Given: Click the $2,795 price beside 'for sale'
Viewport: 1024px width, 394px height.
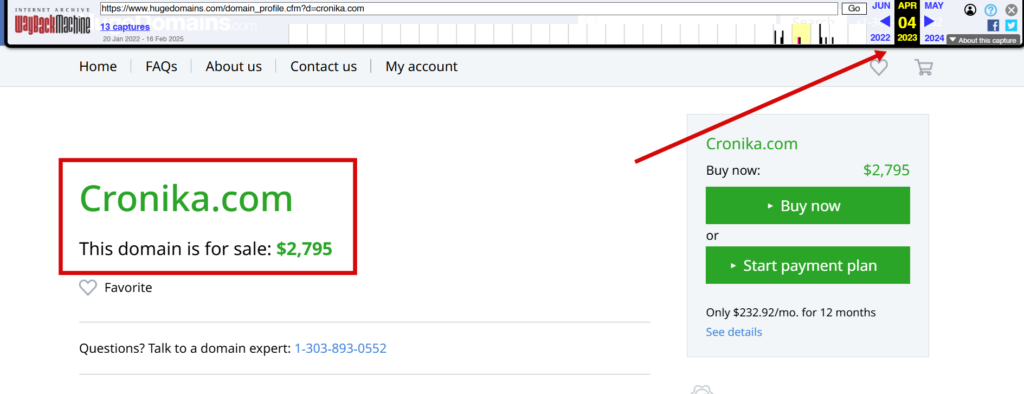Looking at the screenshot, I should [304, 249].
